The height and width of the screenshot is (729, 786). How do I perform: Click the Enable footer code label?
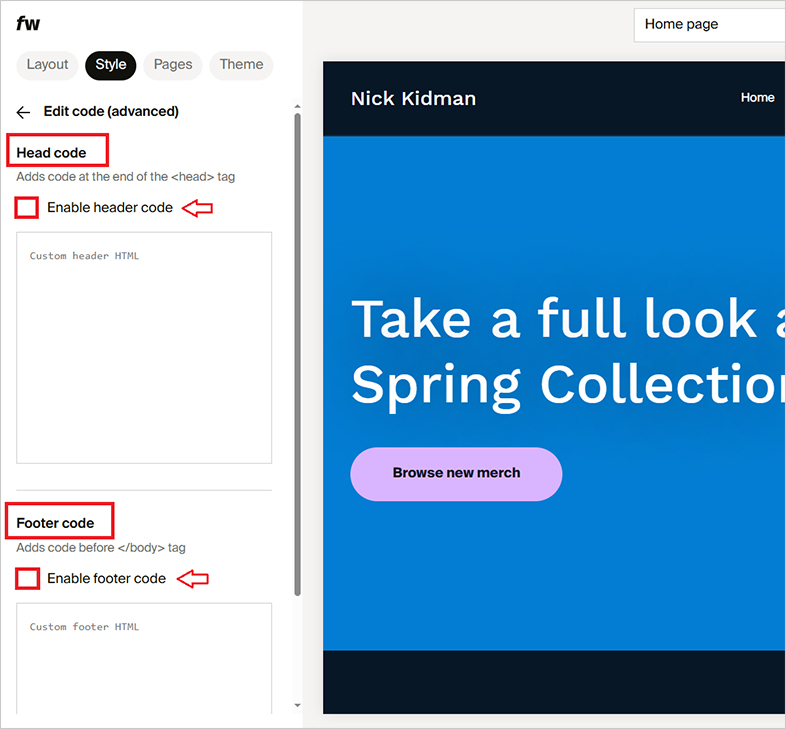point(106,578)
